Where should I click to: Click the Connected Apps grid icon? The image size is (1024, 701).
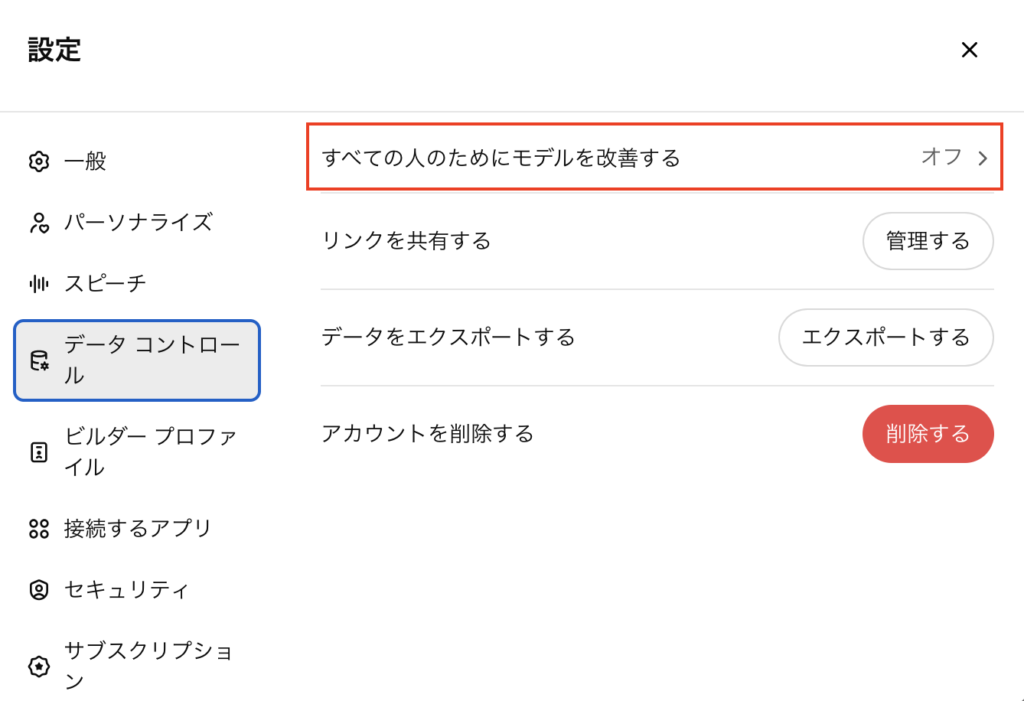click(39, 528)
